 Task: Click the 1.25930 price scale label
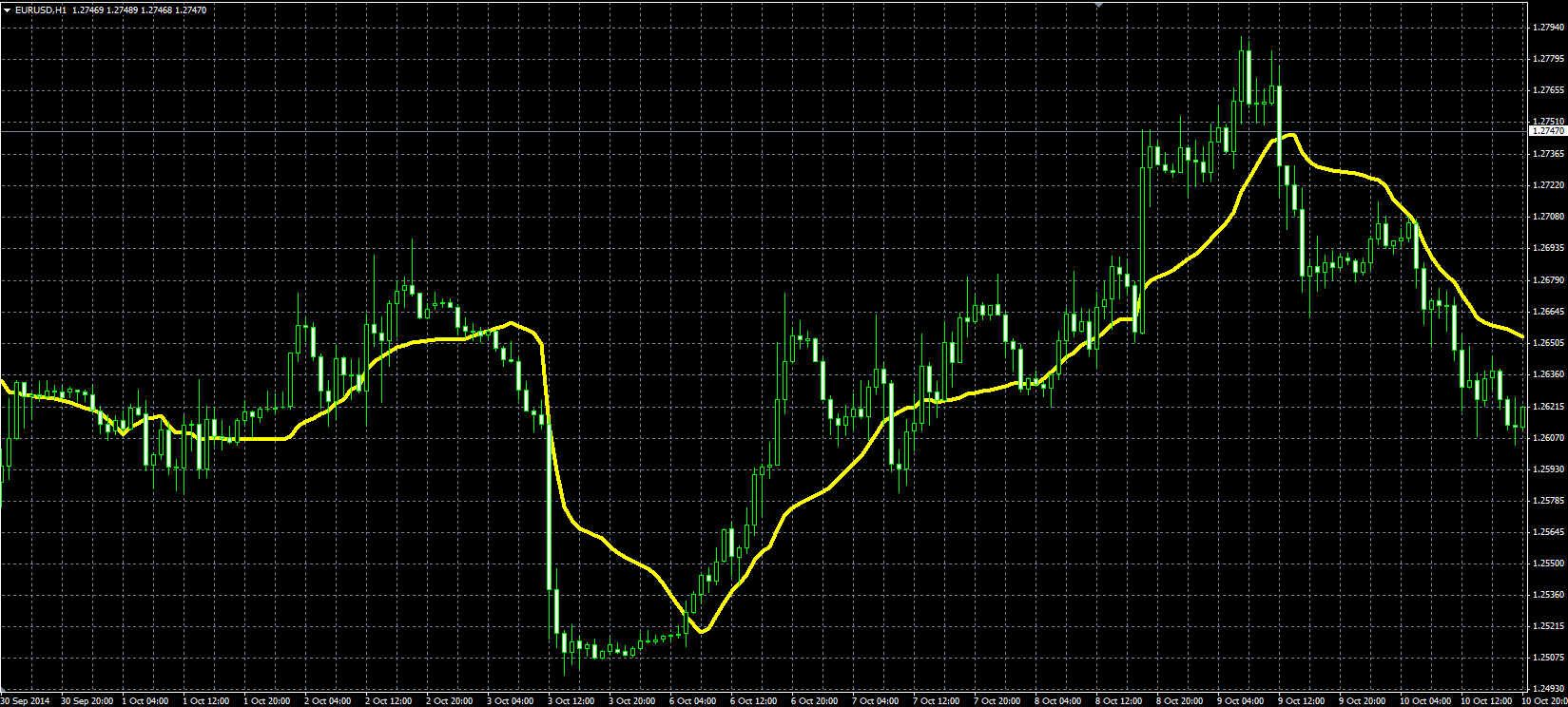1549,468
